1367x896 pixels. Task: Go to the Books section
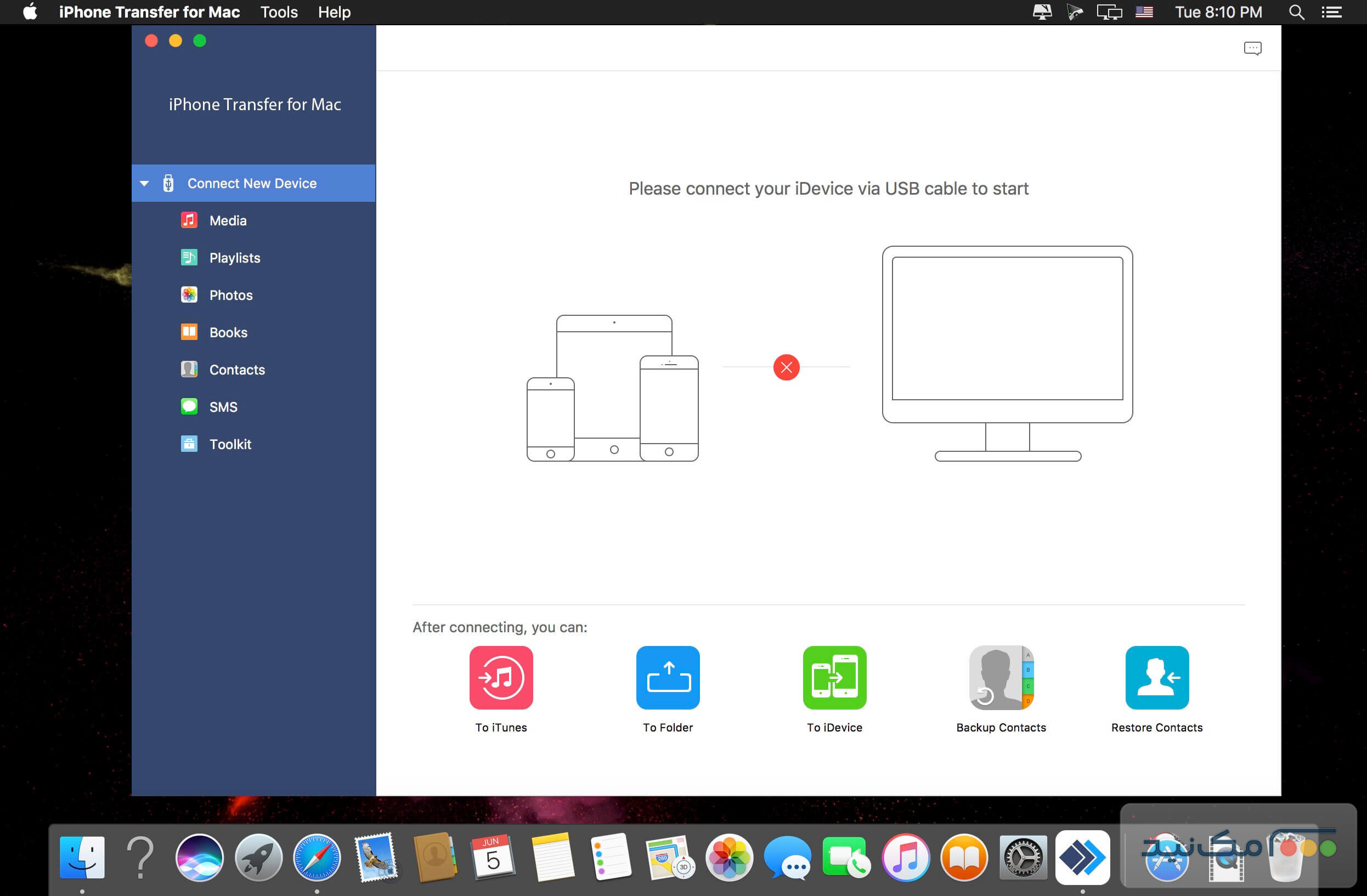pyautogui.click(x=228, y=332)
